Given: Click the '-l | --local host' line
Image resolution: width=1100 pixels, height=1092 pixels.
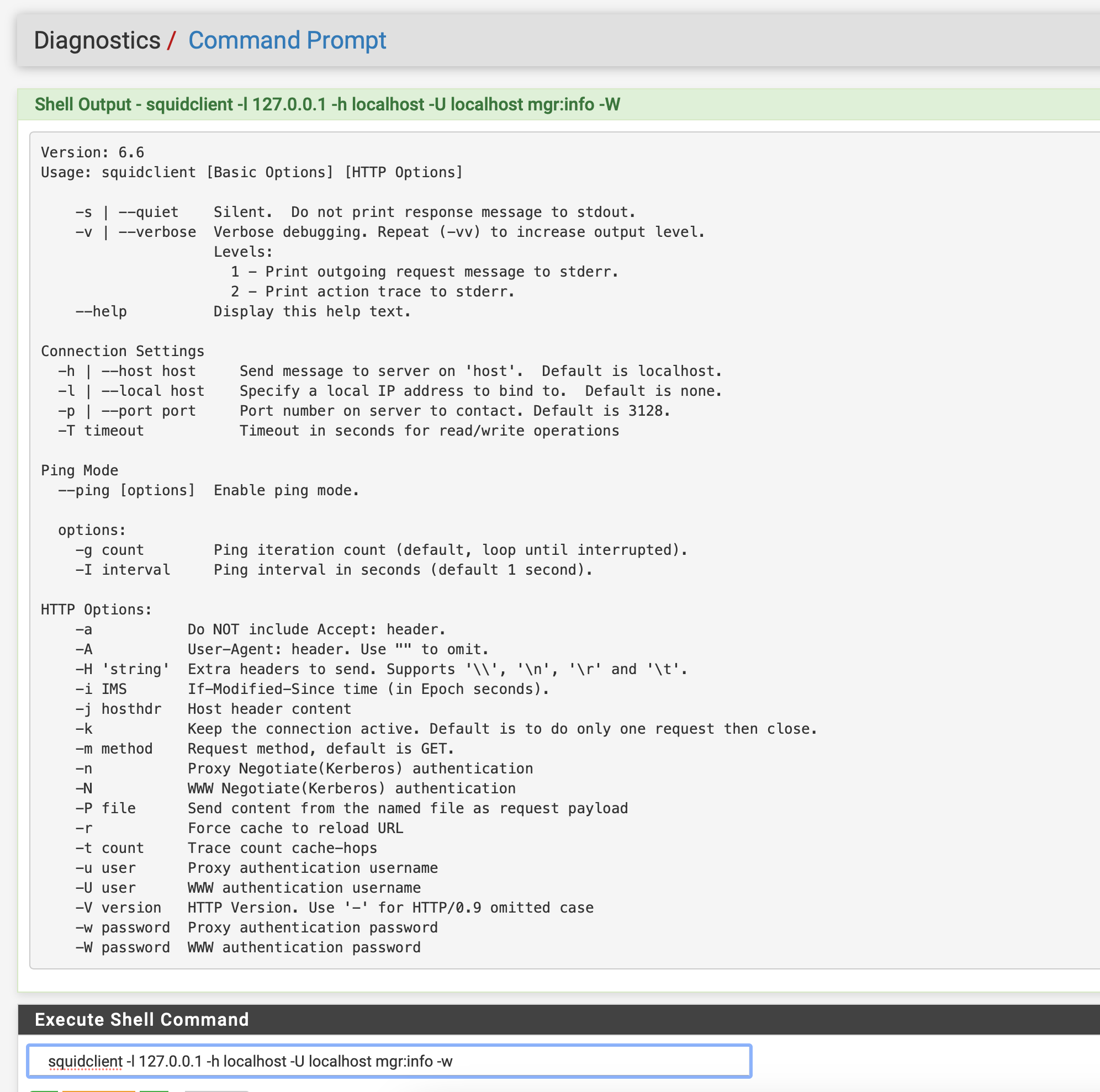Looking at the screenshot, I should click(390, 391).
